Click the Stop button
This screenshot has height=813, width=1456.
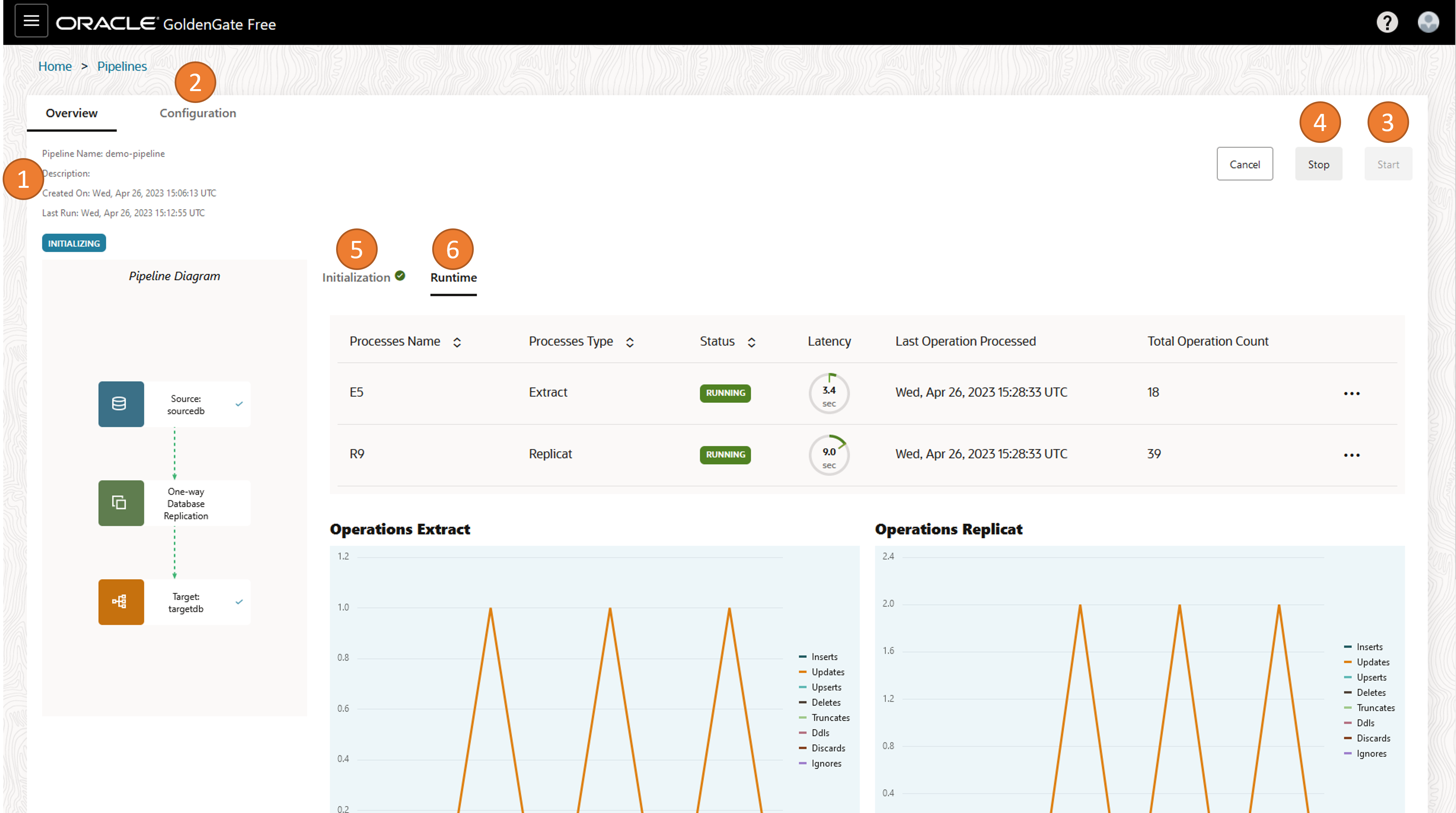(1319, 164)
